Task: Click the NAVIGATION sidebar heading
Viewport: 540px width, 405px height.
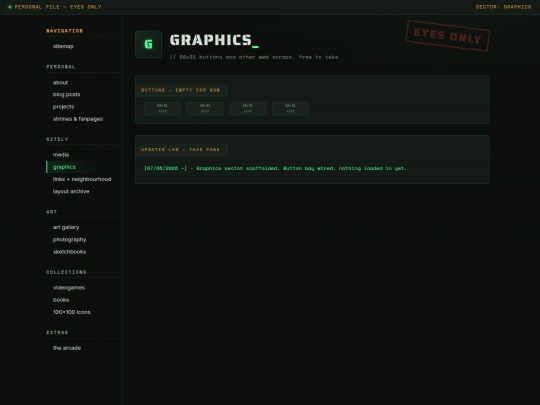Action: (x=64, y=31)
